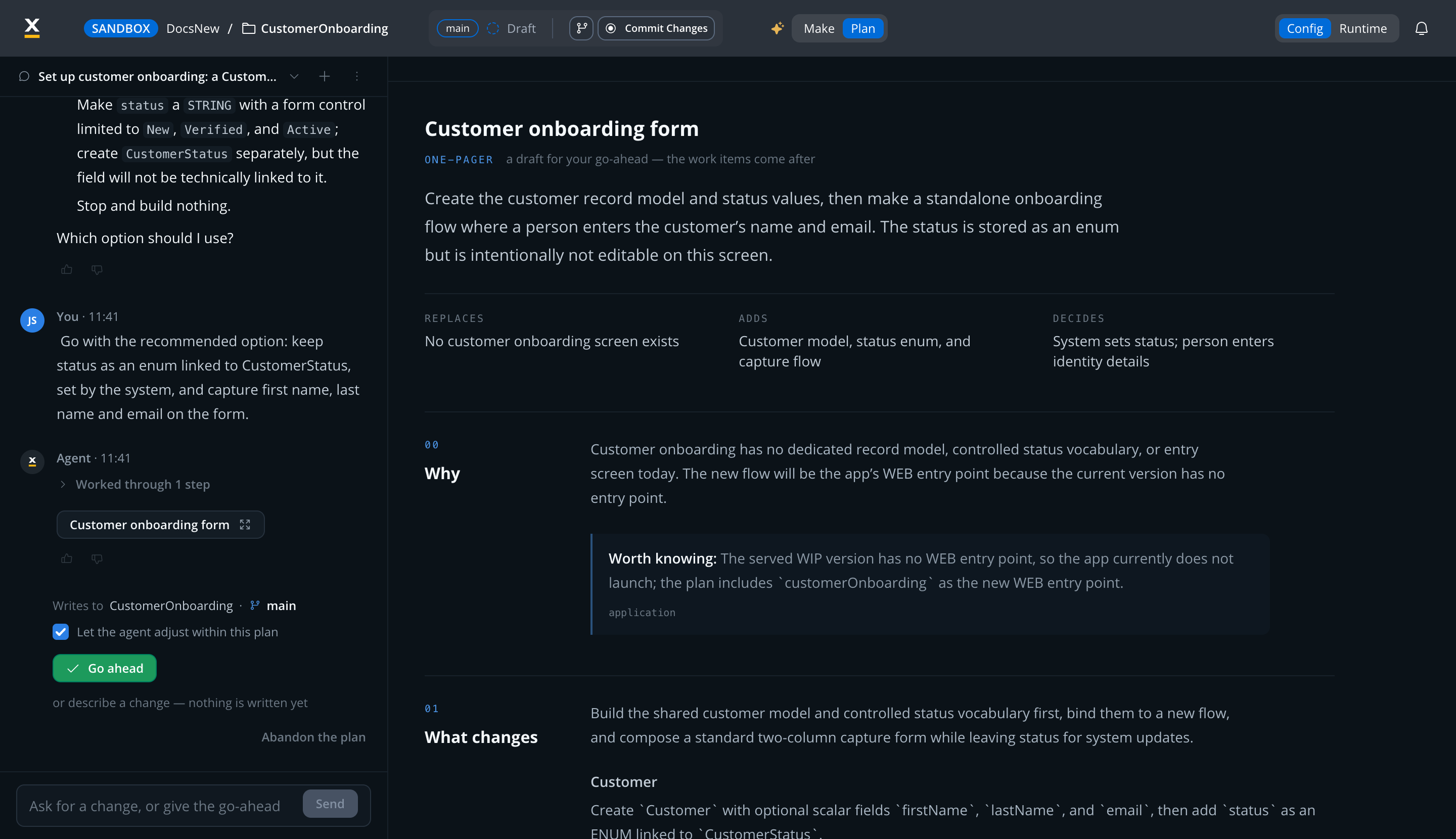Click the "Agent · 11:41" message header

pyautogui.click(x=94, y=458)
